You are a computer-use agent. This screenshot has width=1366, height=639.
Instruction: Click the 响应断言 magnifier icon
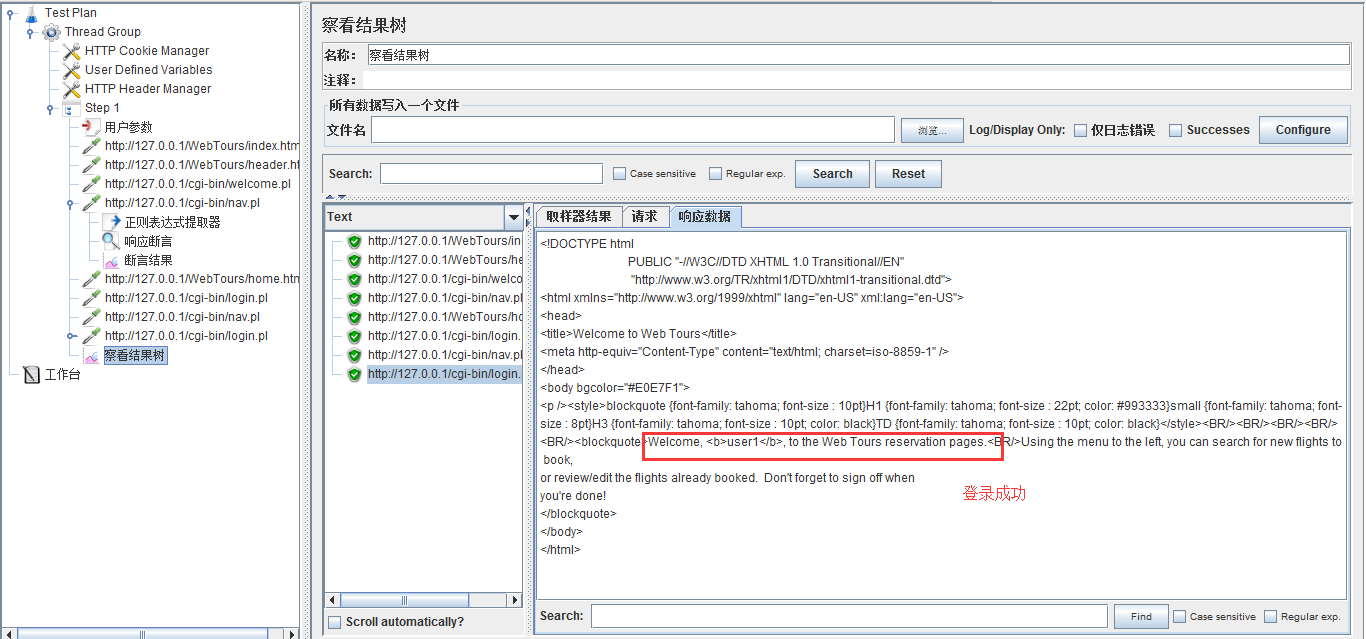111,241
